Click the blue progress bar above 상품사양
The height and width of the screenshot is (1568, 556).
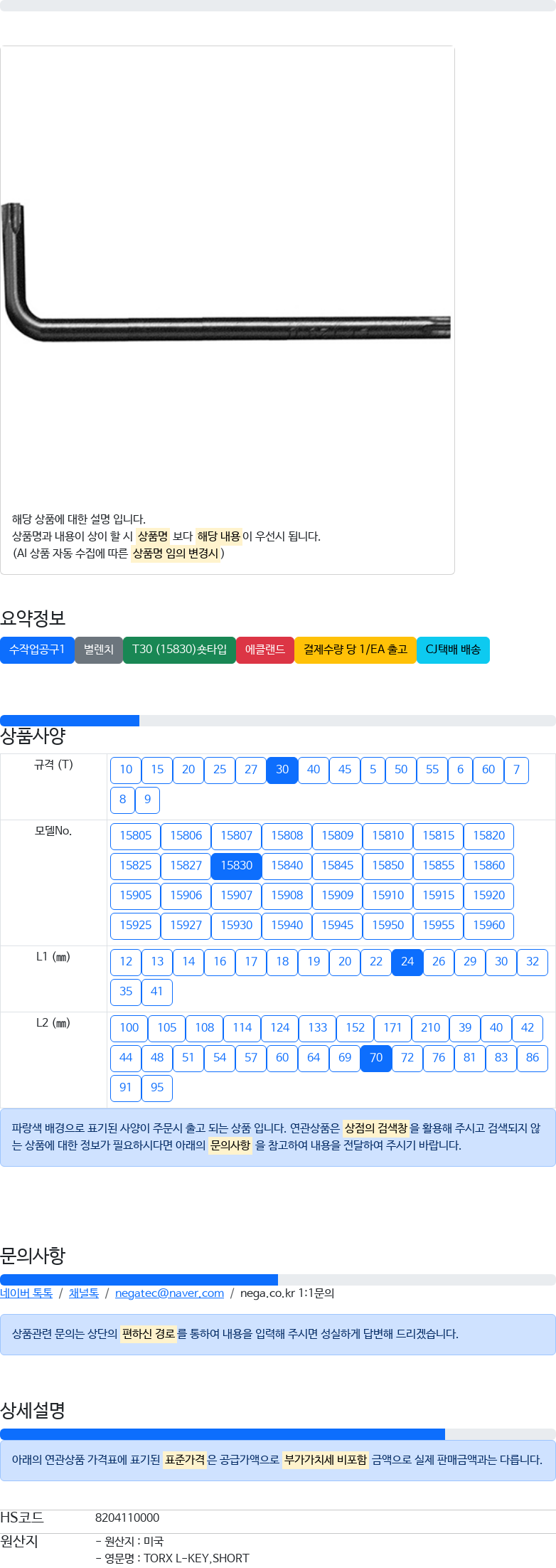click(70, 721)
